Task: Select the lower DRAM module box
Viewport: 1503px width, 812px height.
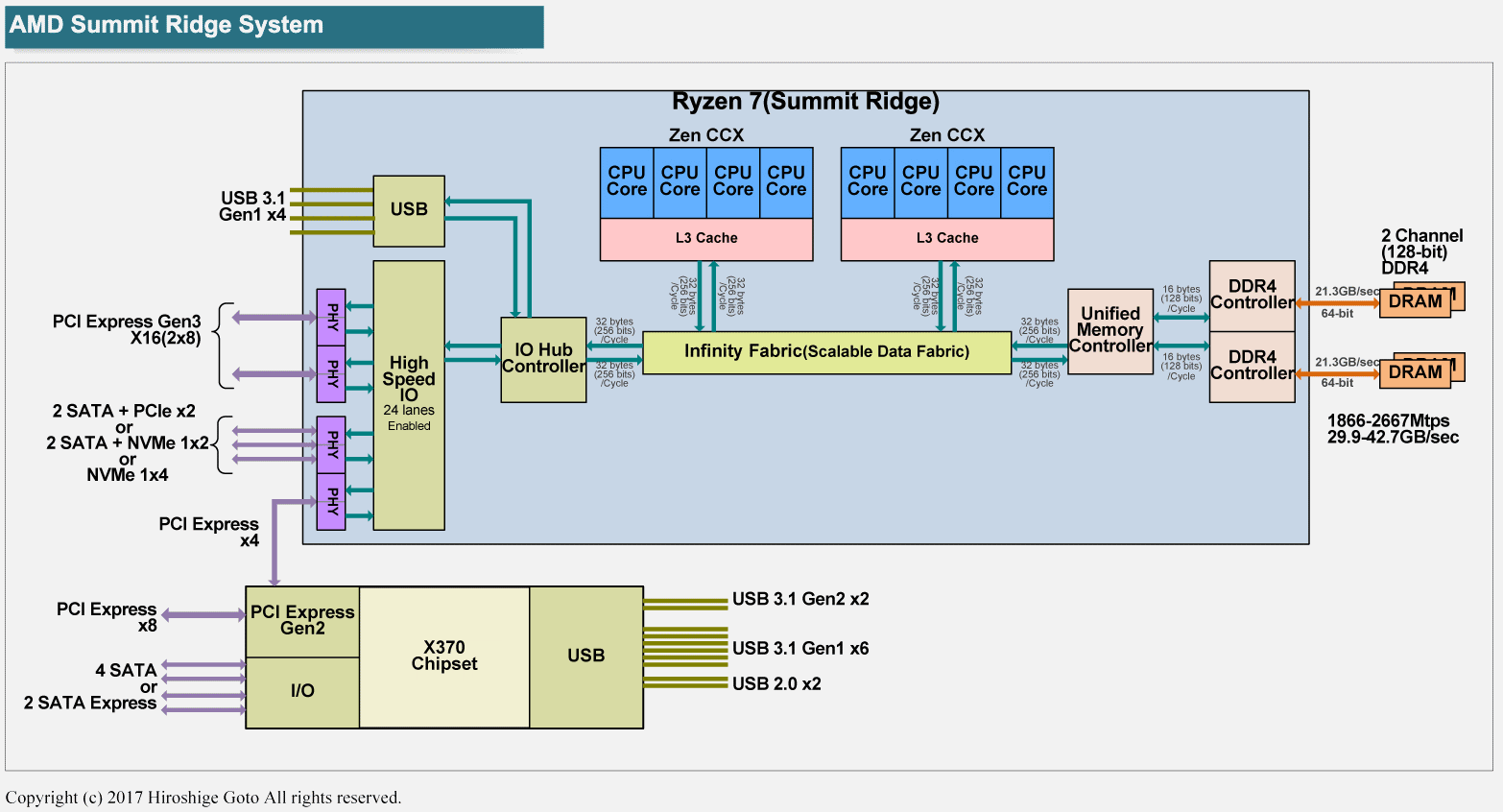Action: point(1416,373)
